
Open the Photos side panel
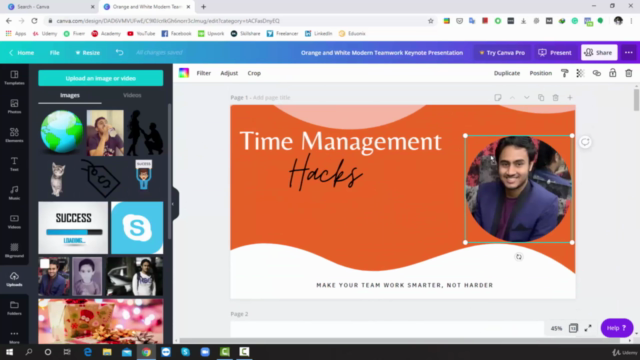point(14,106)
